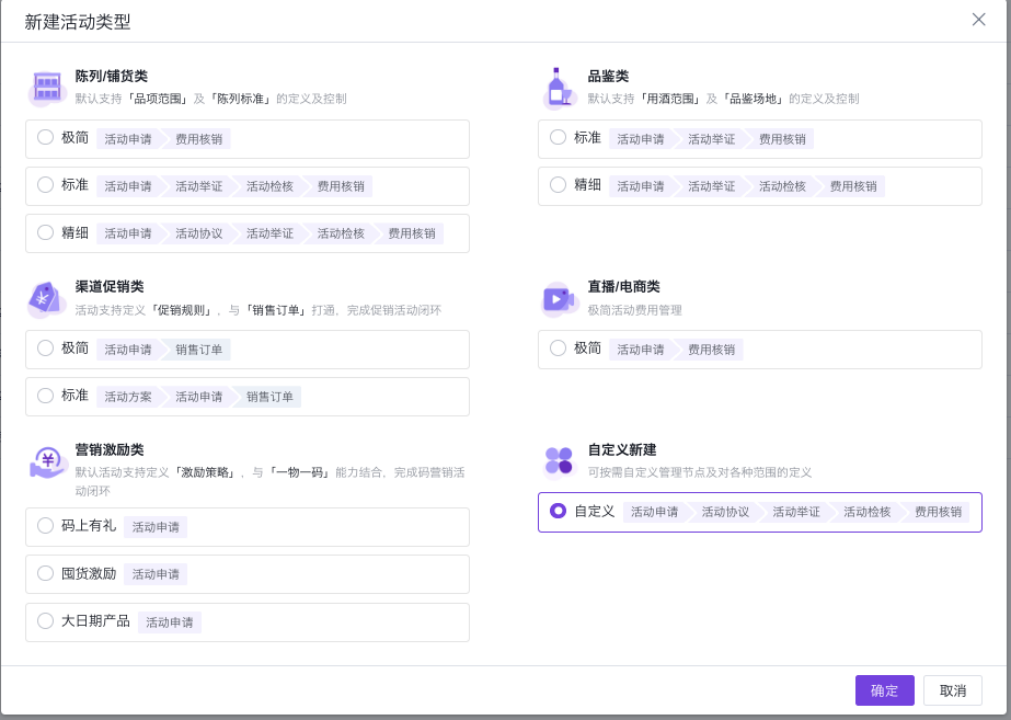Click 活动方案 tag in 渠道促销类 标准 row

click(128, 396)
